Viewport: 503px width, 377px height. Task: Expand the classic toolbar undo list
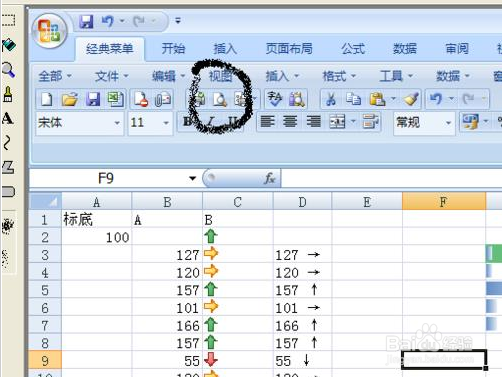click(x=451, y=99)
